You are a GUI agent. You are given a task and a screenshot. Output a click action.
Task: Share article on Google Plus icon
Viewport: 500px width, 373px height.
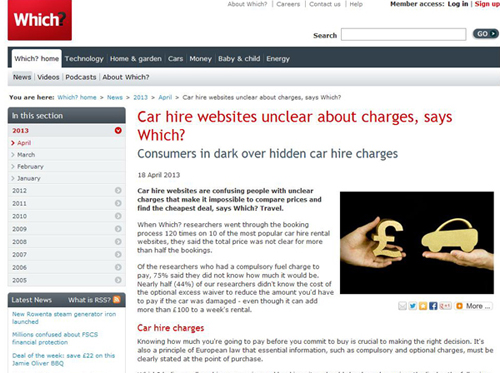[445, 306]
